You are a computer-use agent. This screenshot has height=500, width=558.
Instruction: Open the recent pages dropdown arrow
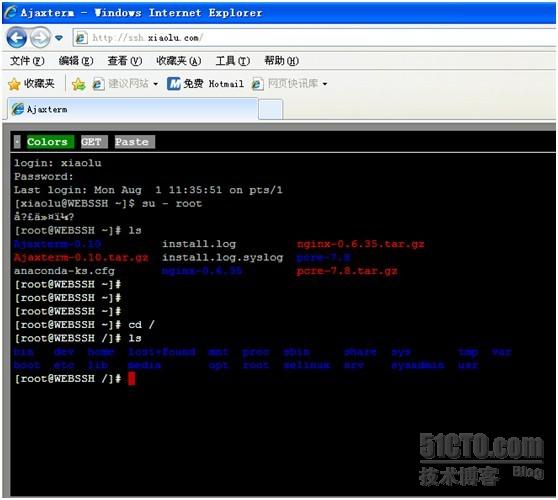(59, 37)
